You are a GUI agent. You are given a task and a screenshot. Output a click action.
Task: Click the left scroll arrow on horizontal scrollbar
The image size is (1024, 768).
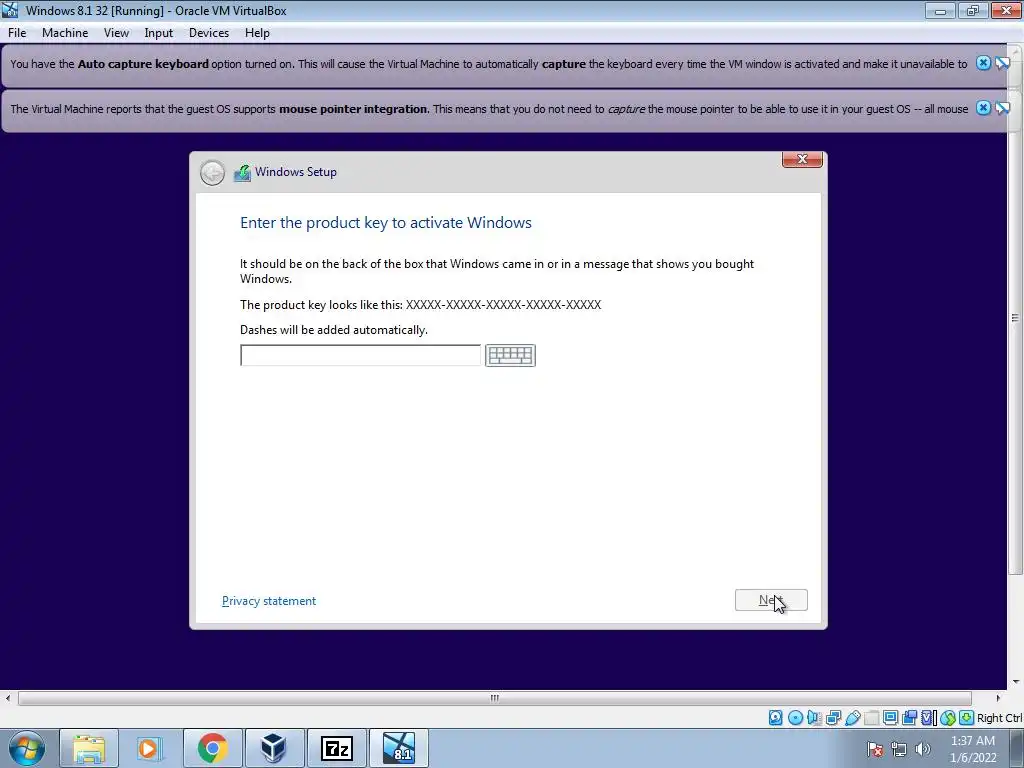point(8,698)
